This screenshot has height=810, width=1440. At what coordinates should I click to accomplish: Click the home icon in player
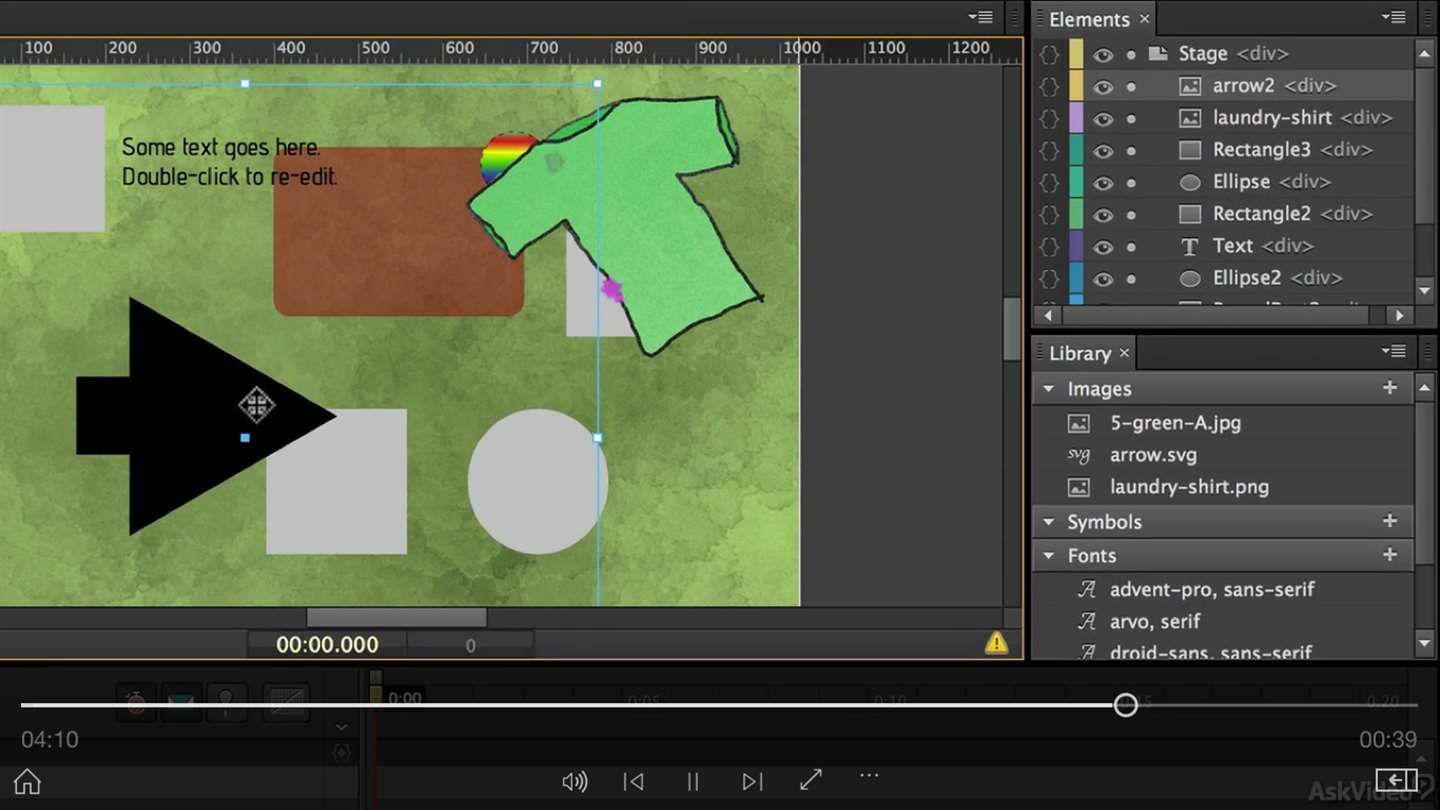27,781
